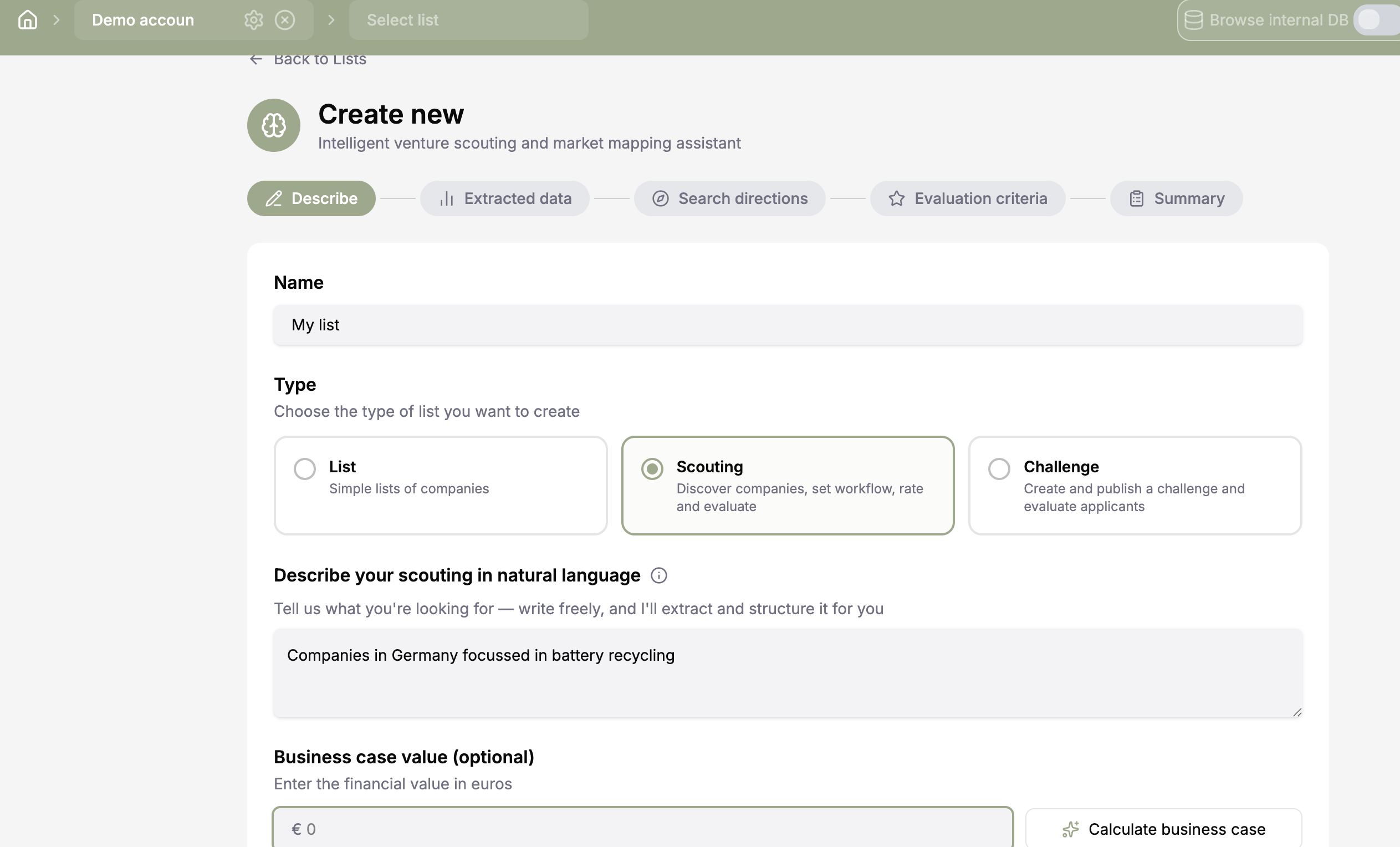Click 'Choose the type of list you want to create'
Image resolution: width=1400 pixels, height=847 pixels.
tap(427, 411)
